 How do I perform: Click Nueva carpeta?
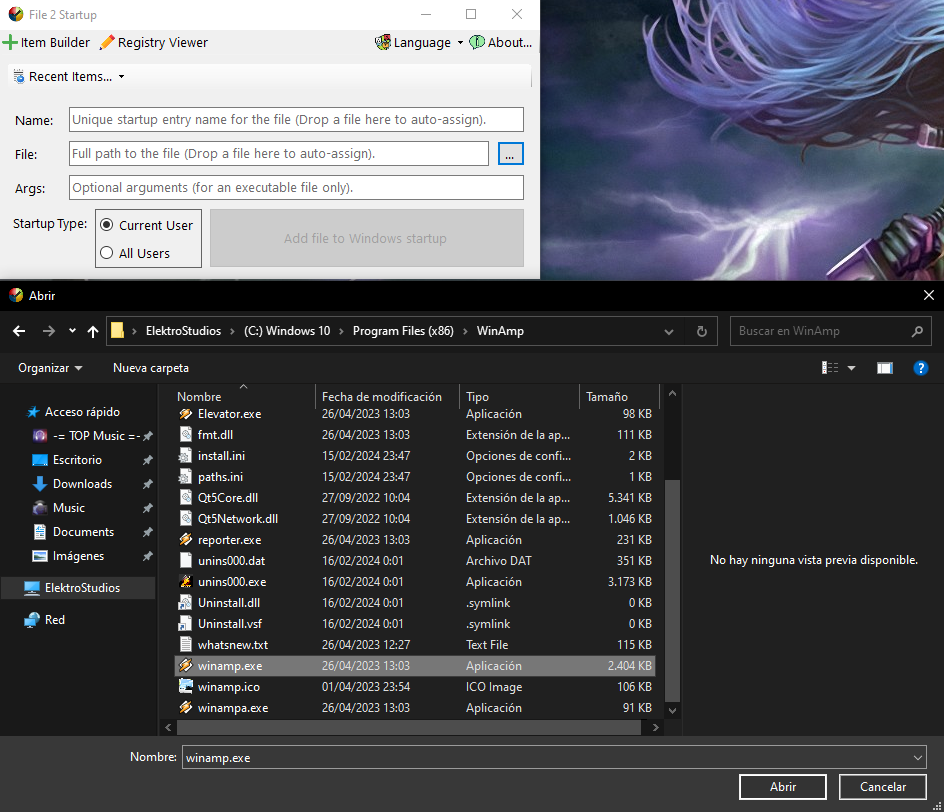[x=151, y=368]
